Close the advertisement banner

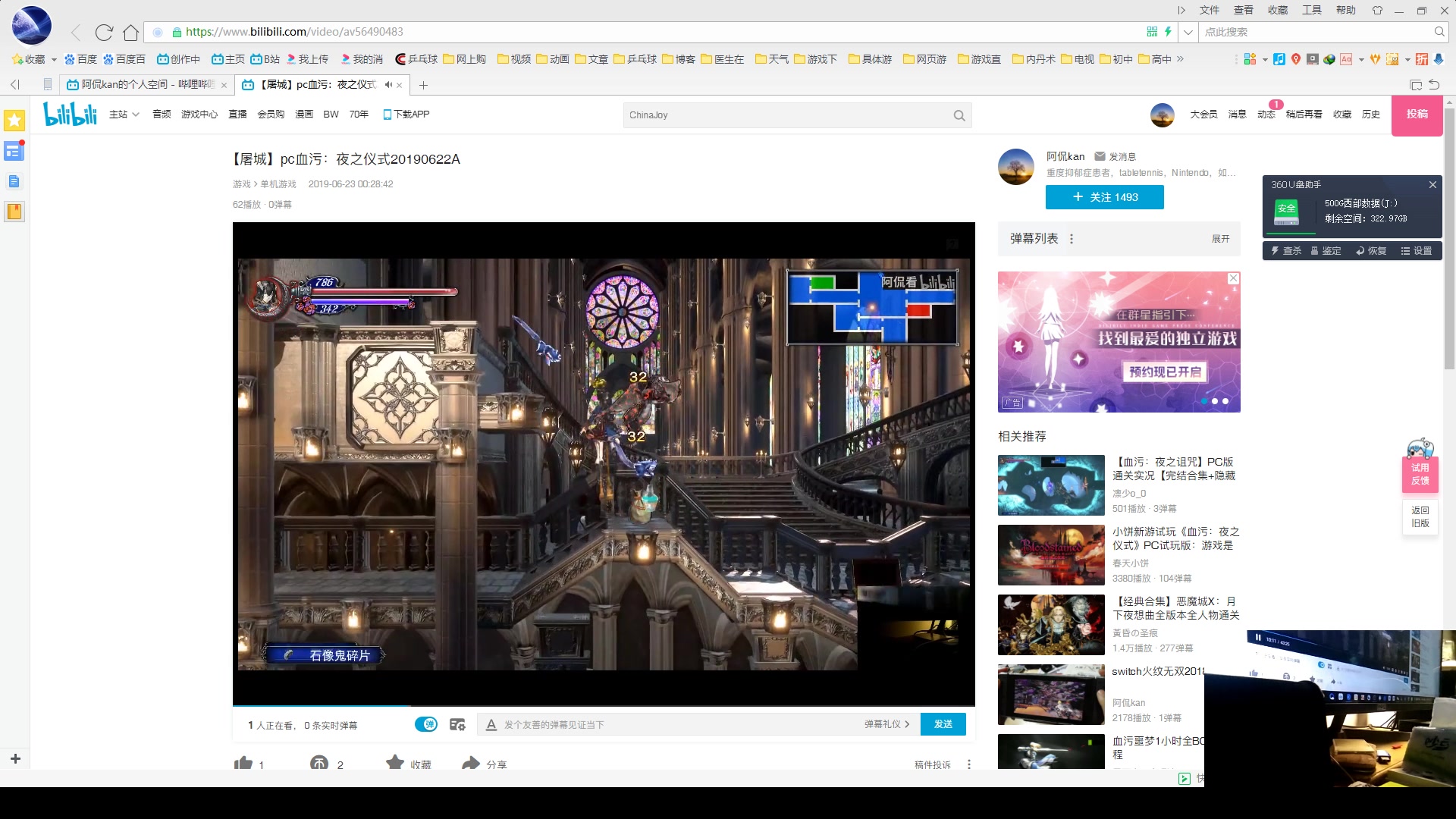coord(1233,278)
